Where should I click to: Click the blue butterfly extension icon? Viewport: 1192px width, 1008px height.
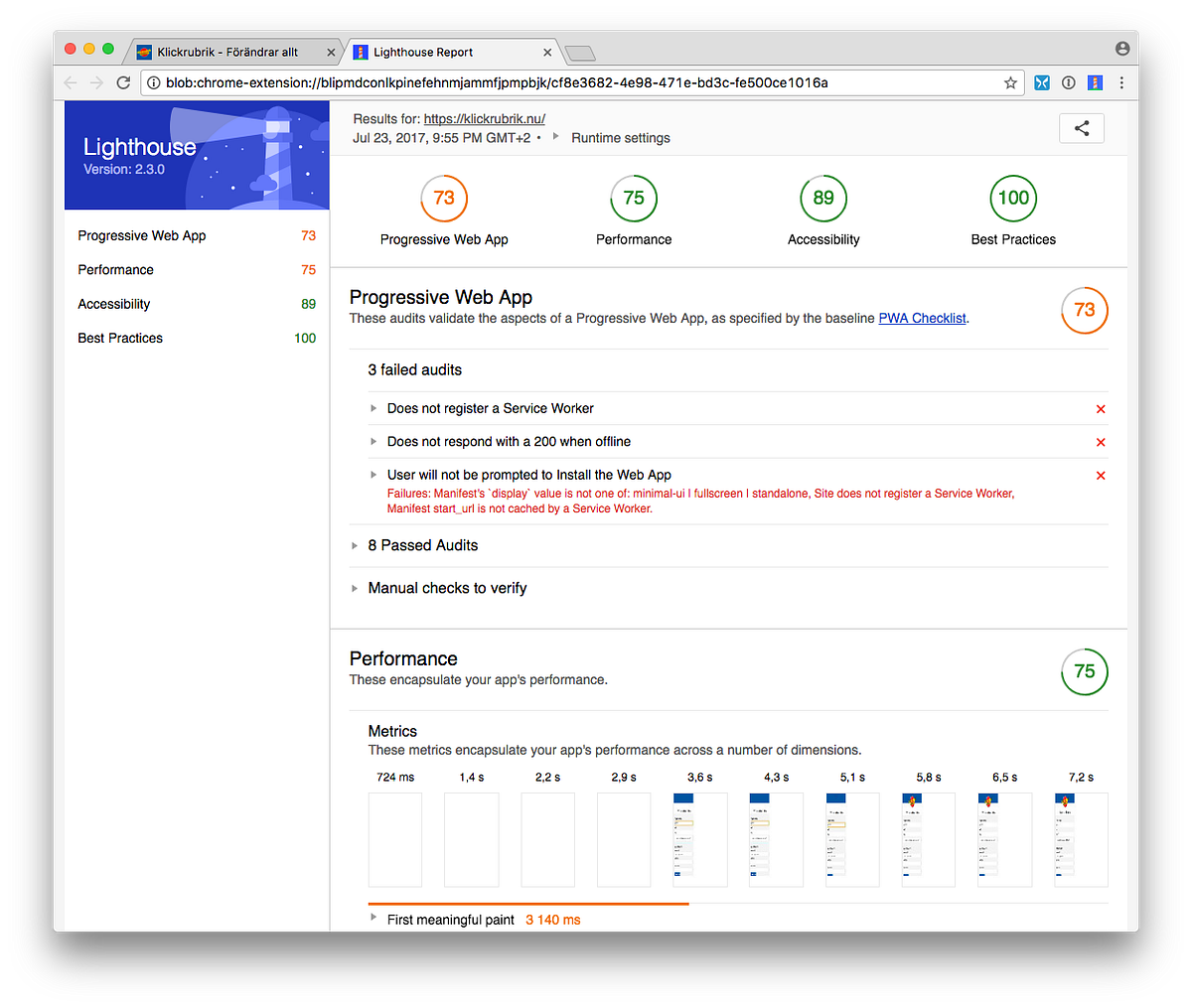click(1042, 82)
